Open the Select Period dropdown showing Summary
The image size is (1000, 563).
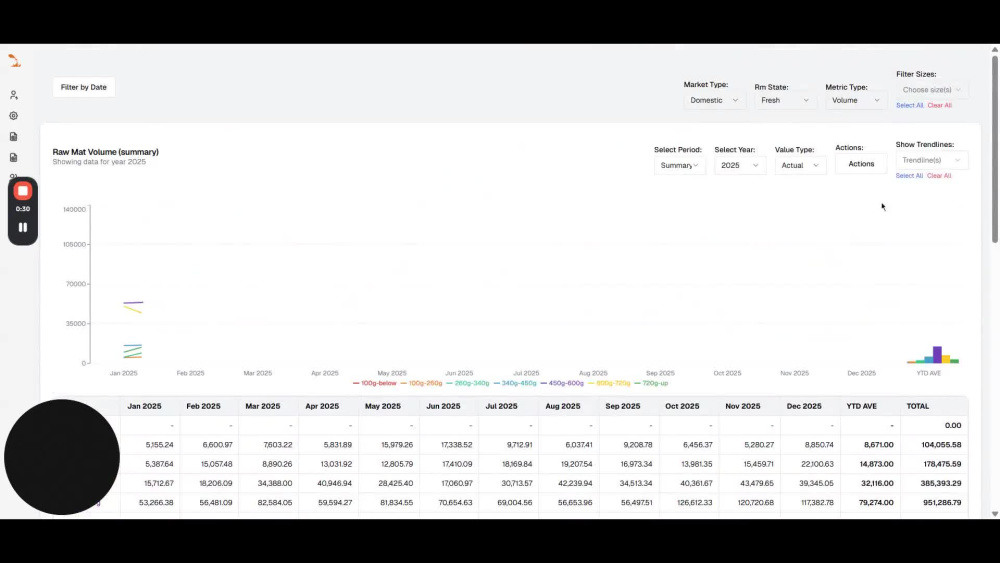click(680, 165)
